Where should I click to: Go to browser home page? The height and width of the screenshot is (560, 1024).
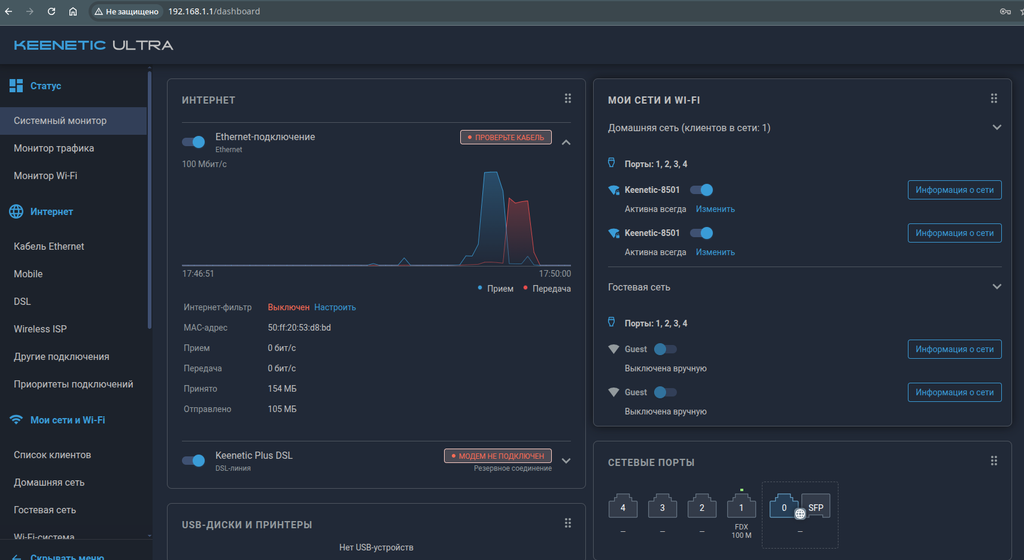pos(72,11)
